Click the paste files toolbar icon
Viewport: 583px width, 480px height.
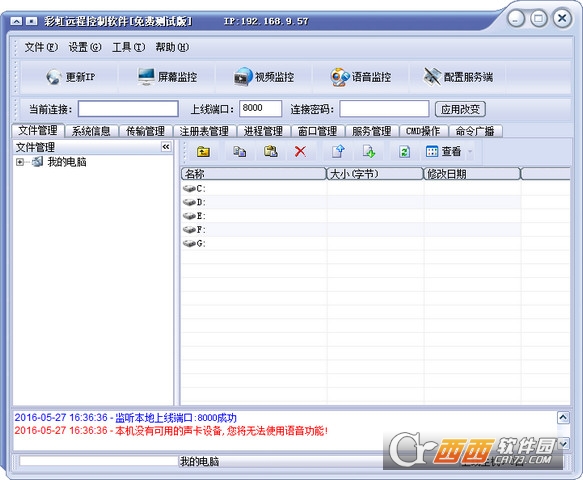(x=270, y=152)
